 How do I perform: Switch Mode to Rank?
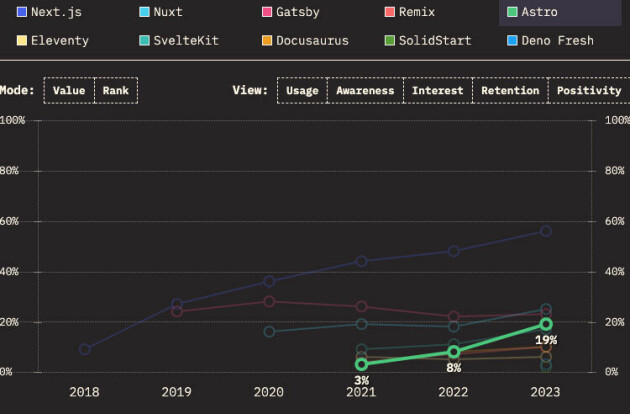pyautogui.click(x=116, y=90)
